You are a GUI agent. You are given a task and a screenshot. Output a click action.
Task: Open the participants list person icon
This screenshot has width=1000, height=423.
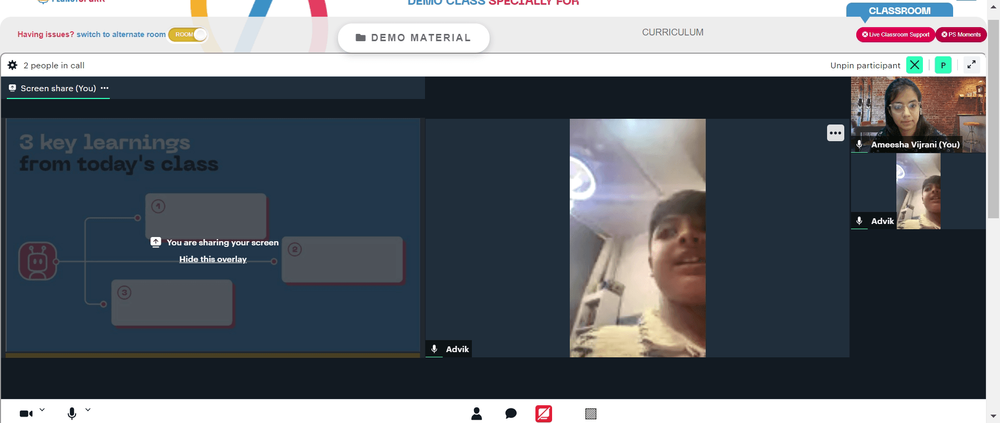476,414
